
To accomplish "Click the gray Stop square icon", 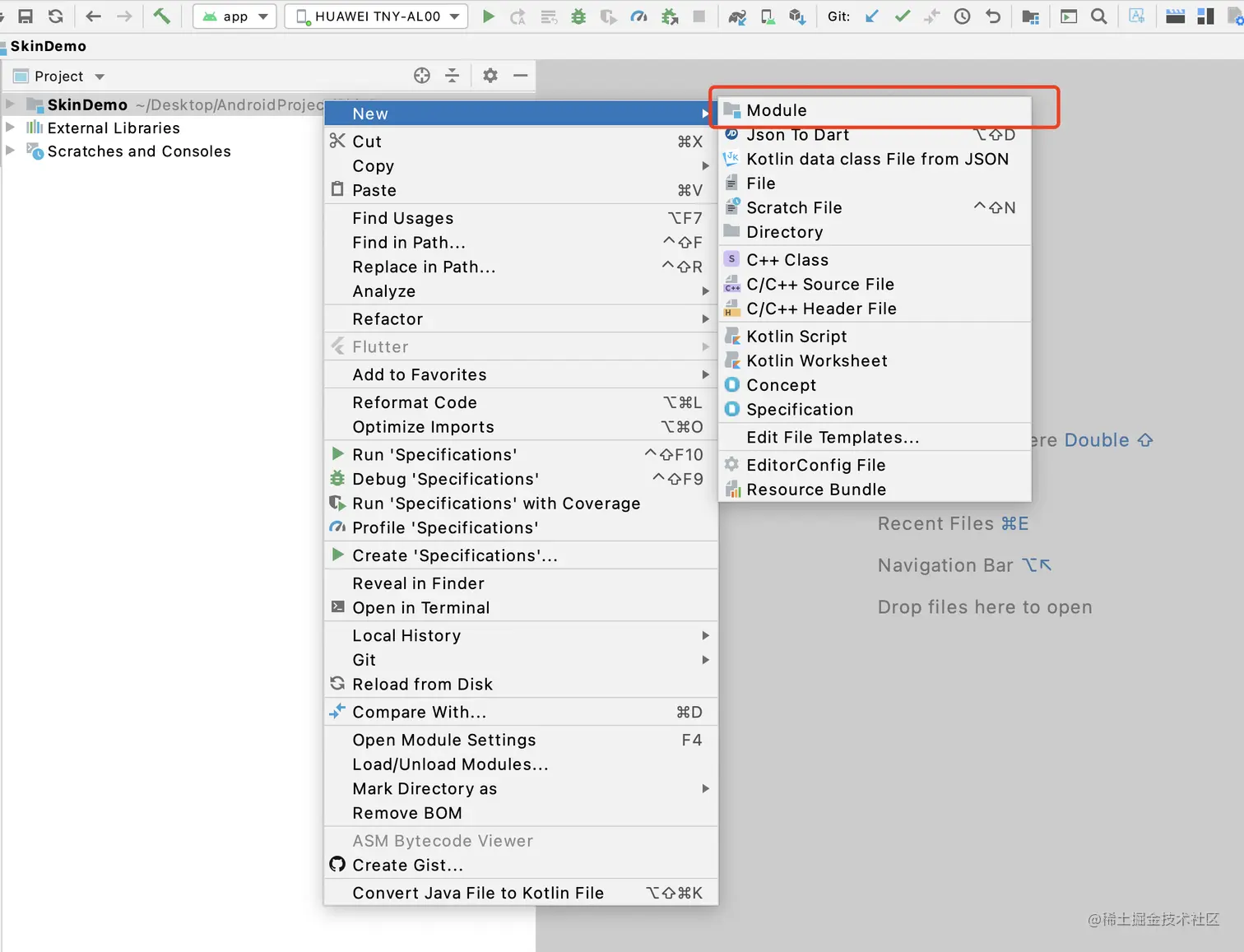I will (699, 16).
